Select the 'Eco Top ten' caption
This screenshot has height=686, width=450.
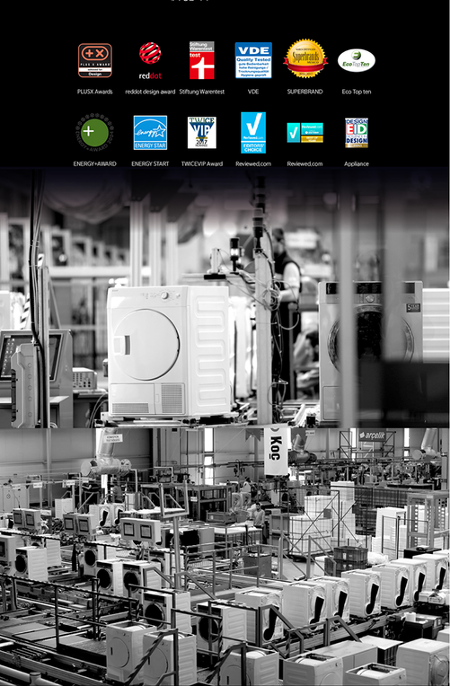click(x=356, y=92)
